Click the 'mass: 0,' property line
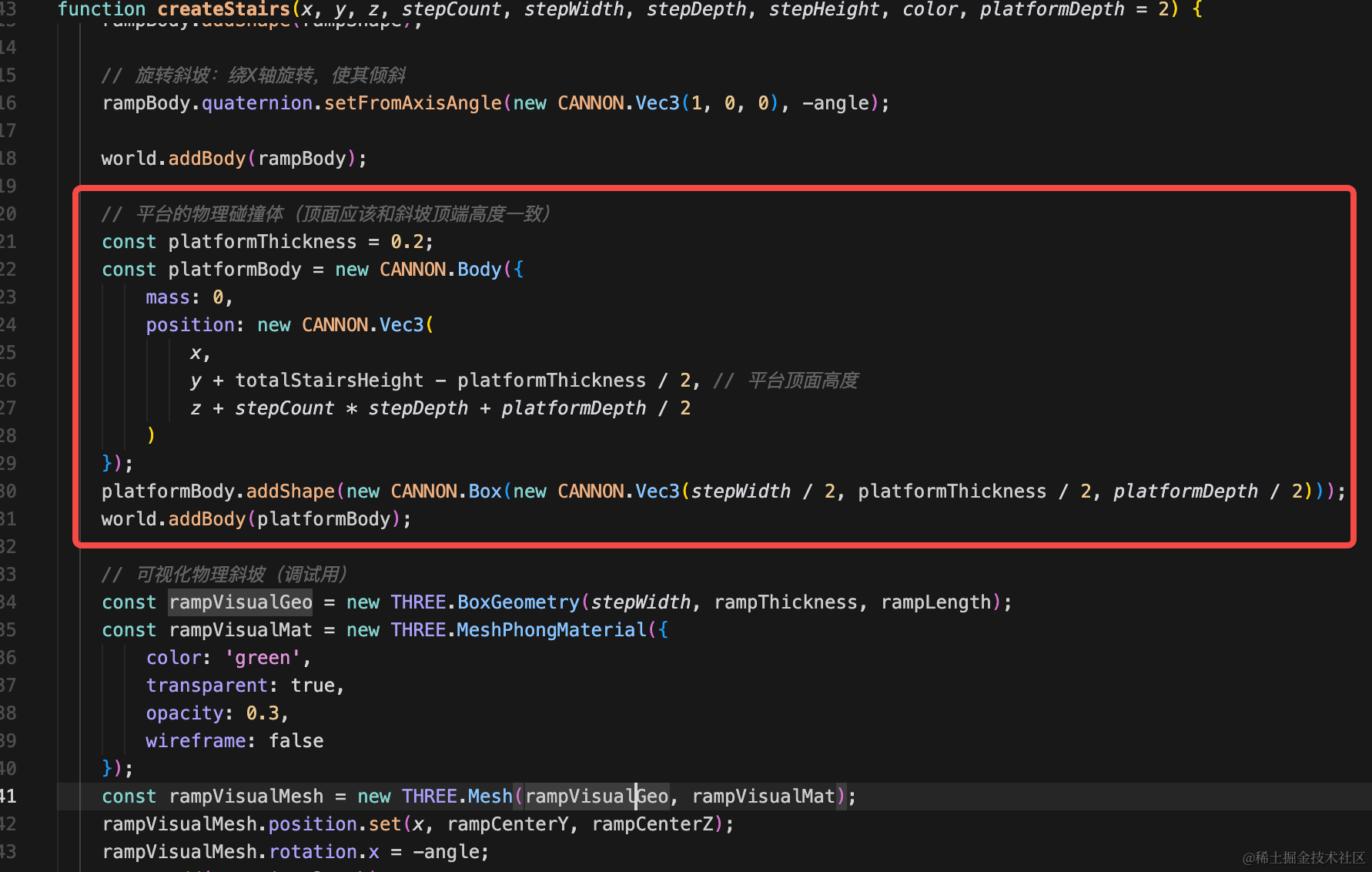This screenshot has width=1372, height=872. (x=189, y=297)
